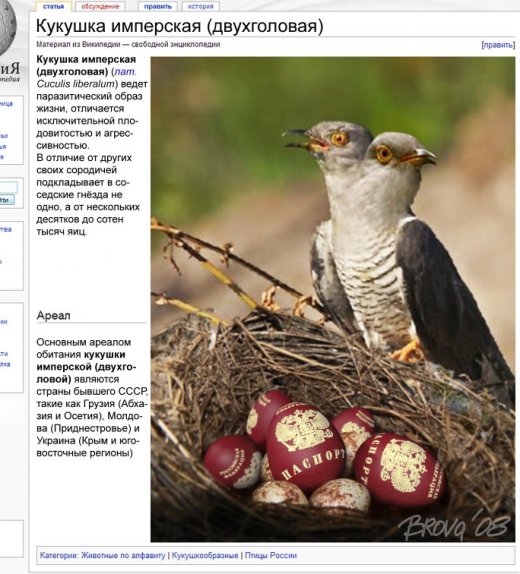Click the [править] section edit link
This screenshot has height=574, width=520.
[498, 45]
